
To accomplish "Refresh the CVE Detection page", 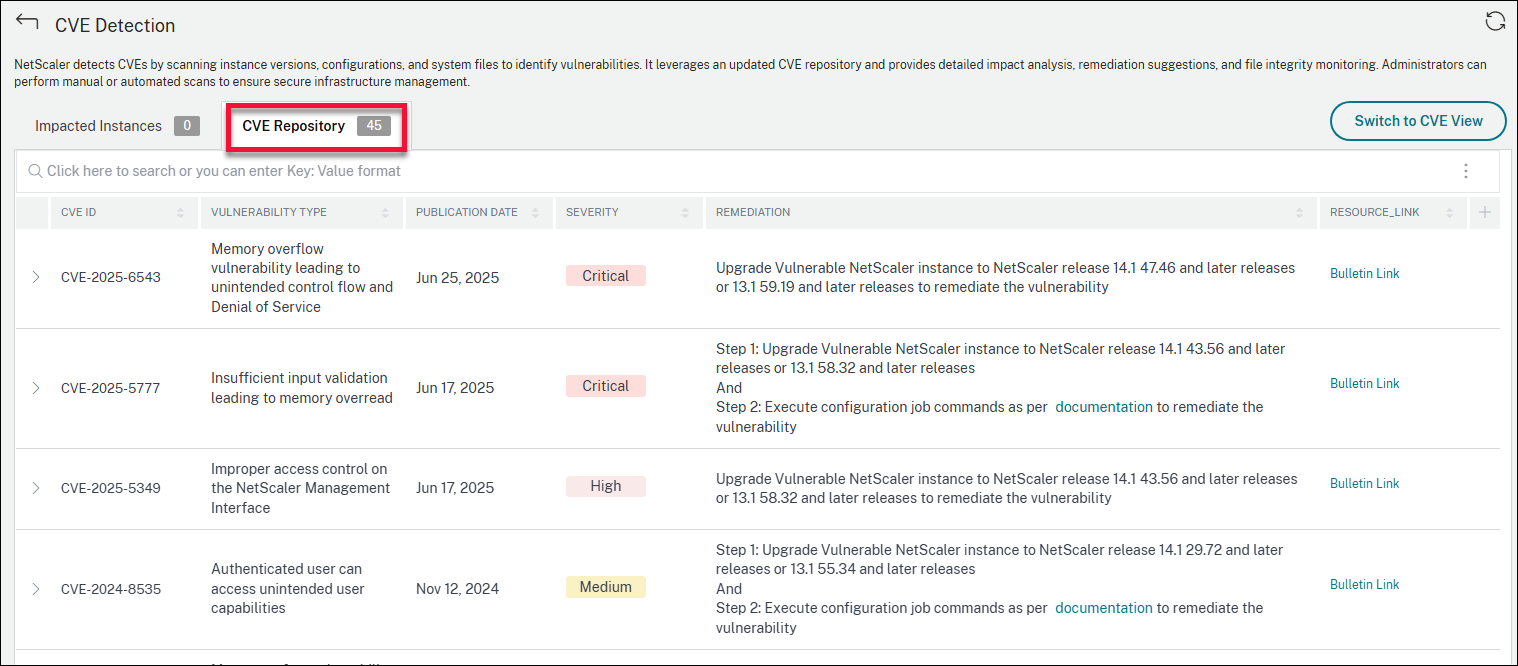I will [x=1495, y=22].
